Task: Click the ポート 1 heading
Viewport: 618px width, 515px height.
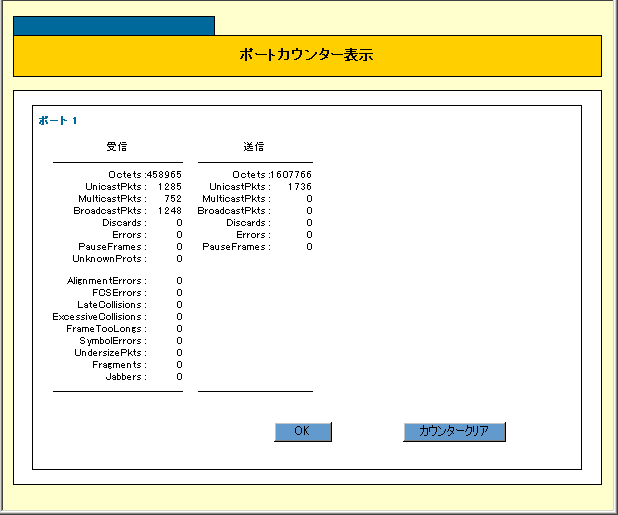Action: 58,121
